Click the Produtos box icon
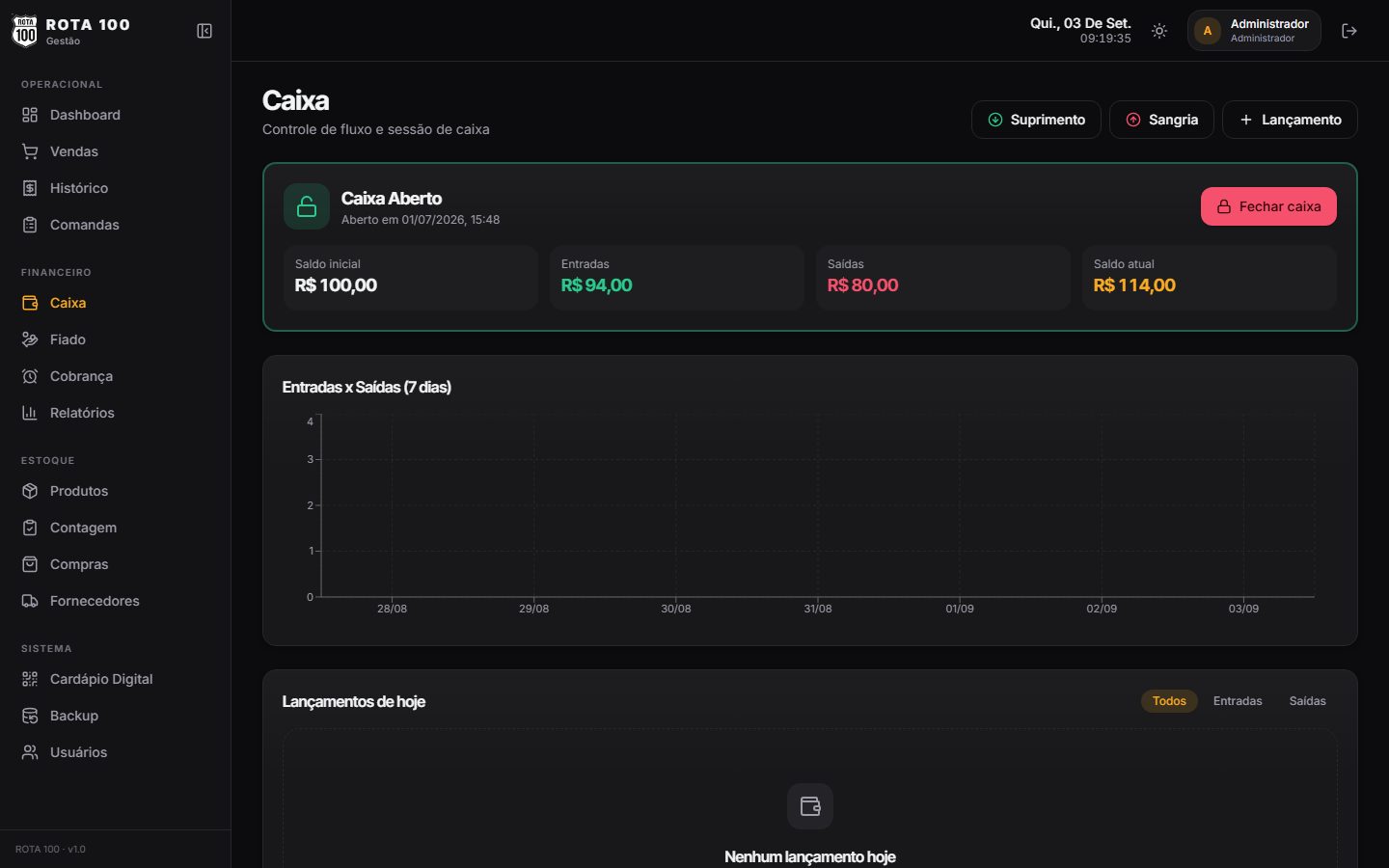 (30, 491)
